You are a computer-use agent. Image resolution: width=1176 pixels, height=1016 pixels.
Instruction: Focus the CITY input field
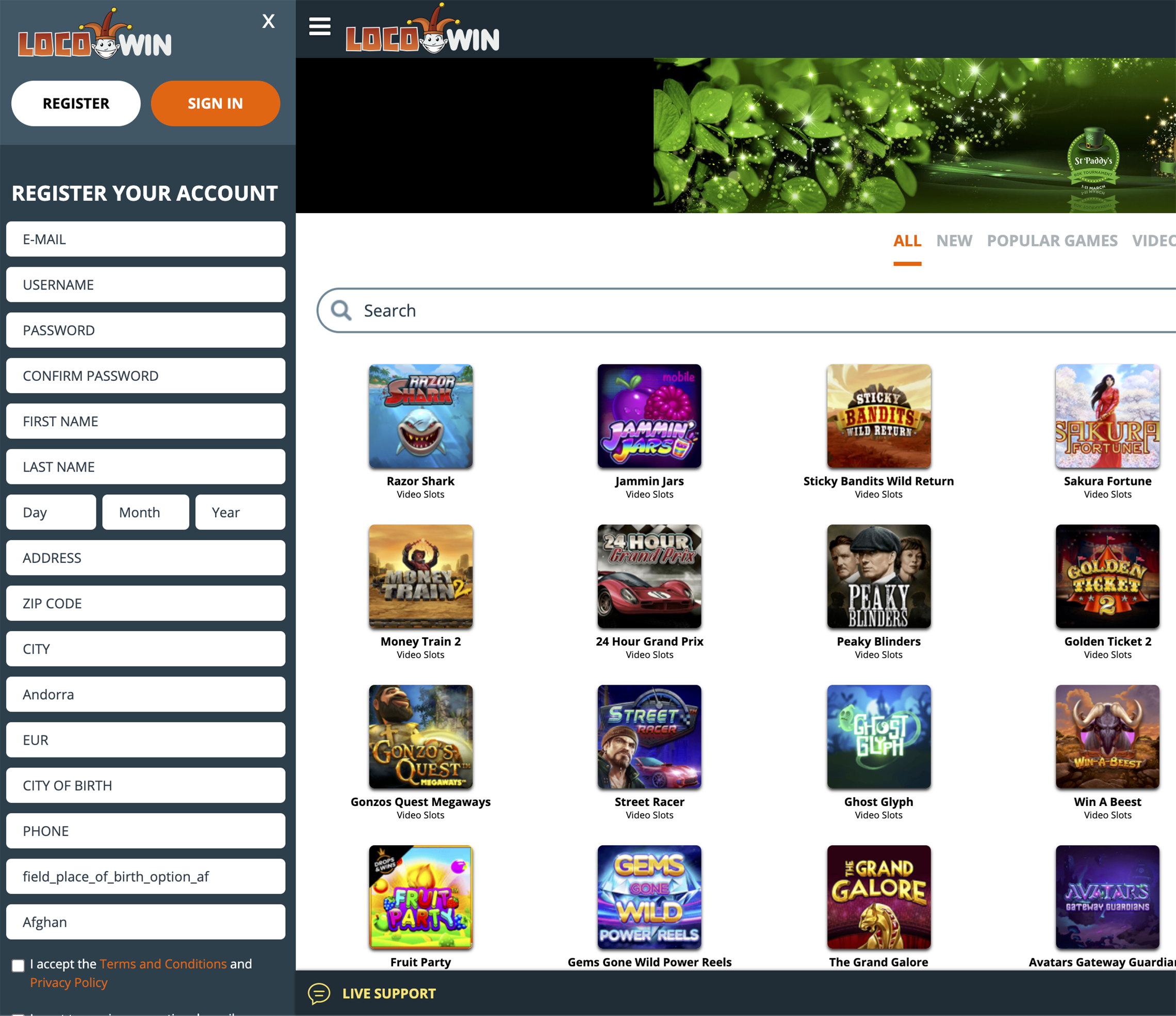point(146,649)
